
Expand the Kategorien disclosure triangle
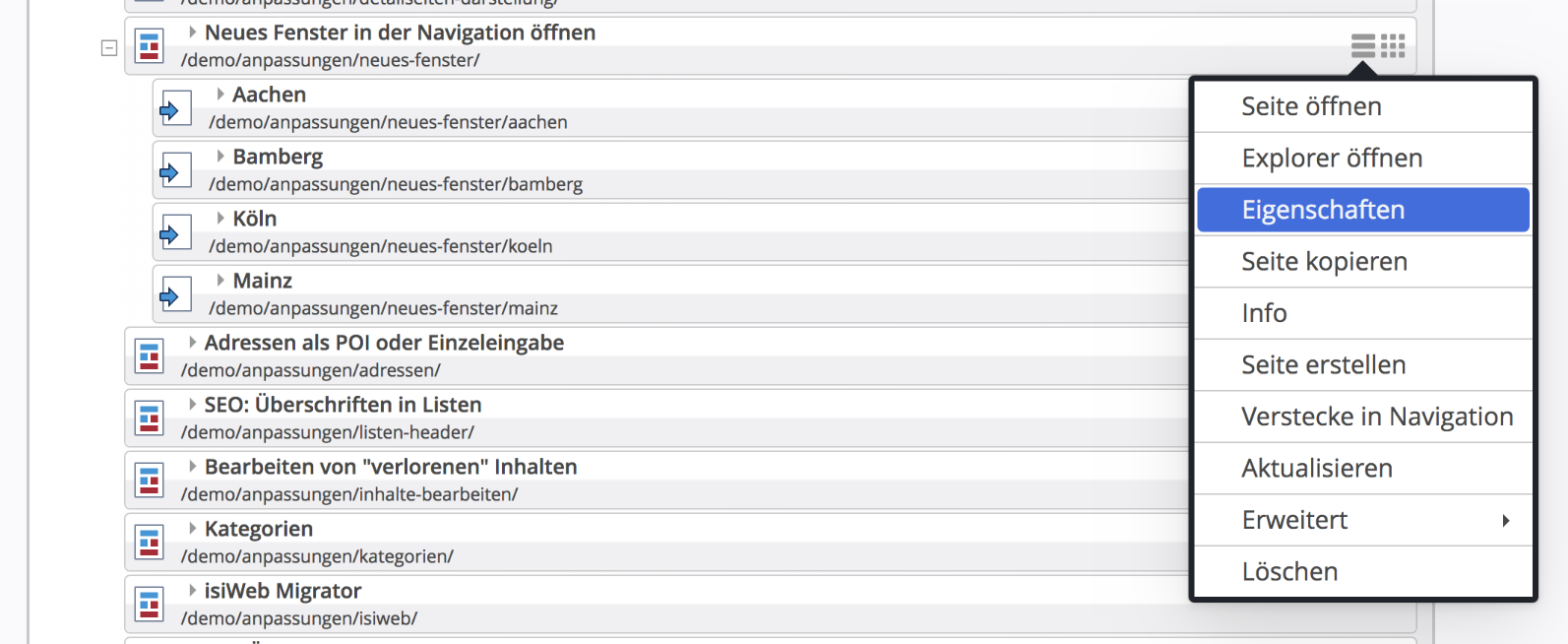pos(193,529)
